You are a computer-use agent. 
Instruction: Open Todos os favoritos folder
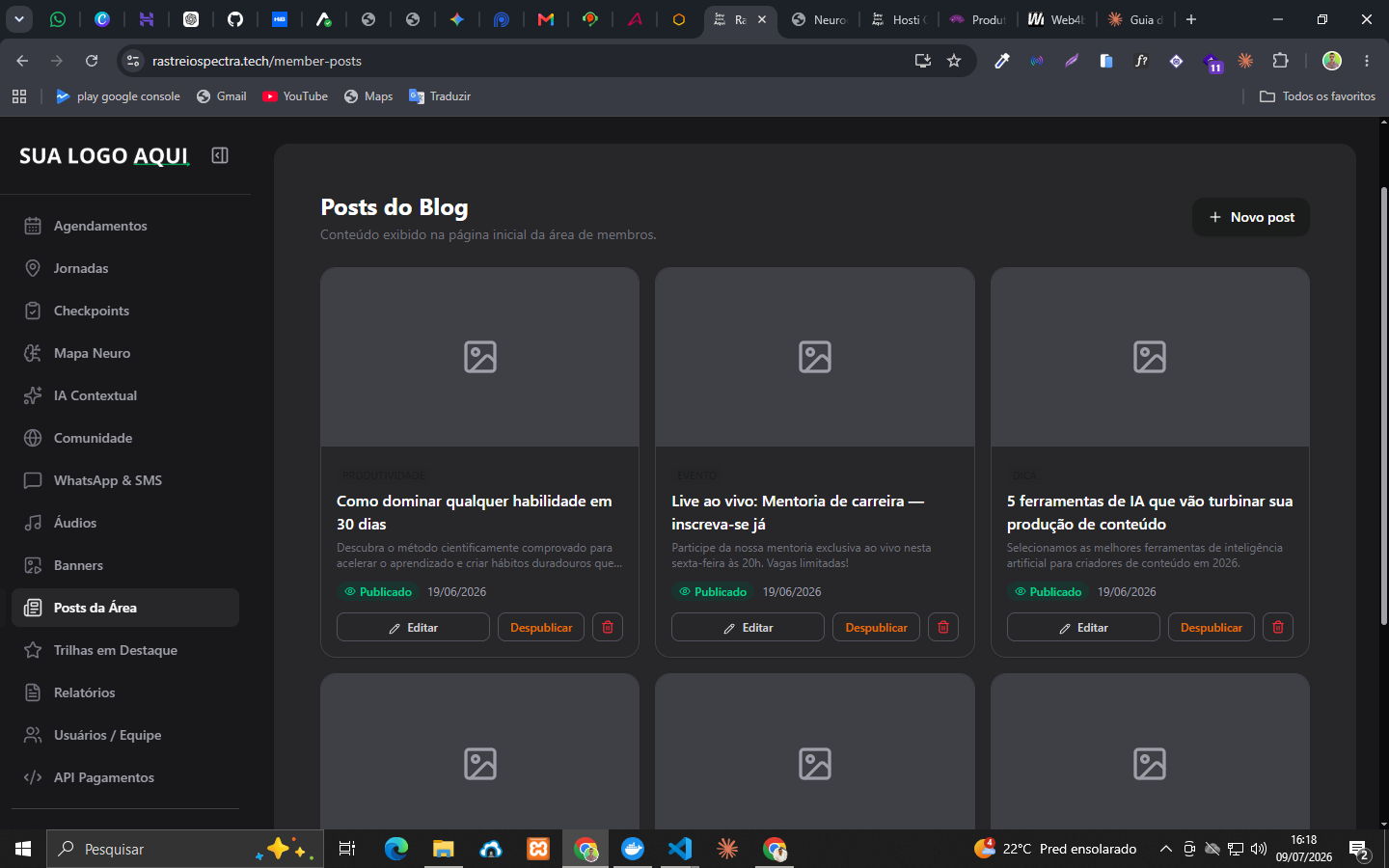coord(1318,96)
